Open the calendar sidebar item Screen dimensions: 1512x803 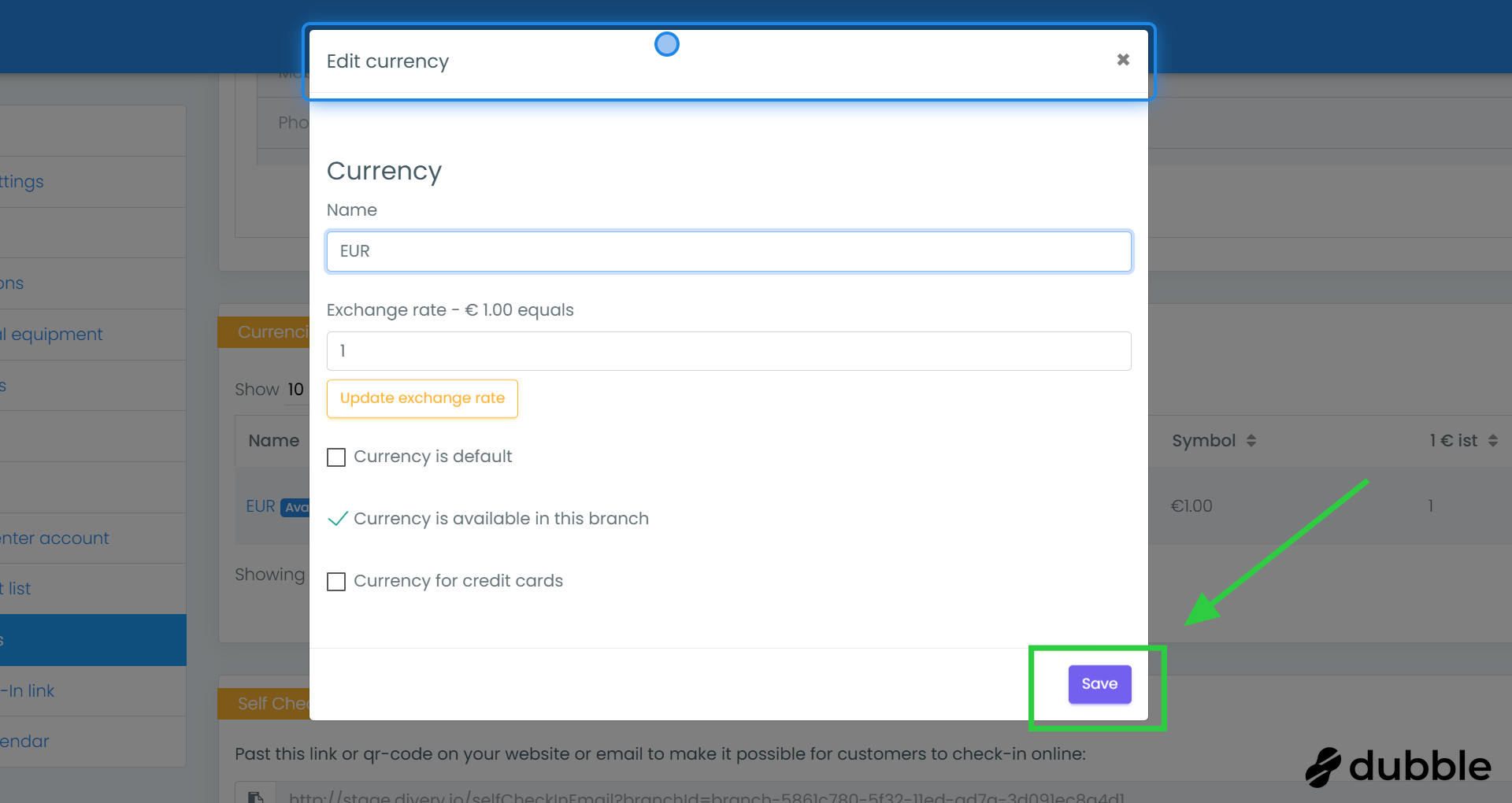(25, 742)
